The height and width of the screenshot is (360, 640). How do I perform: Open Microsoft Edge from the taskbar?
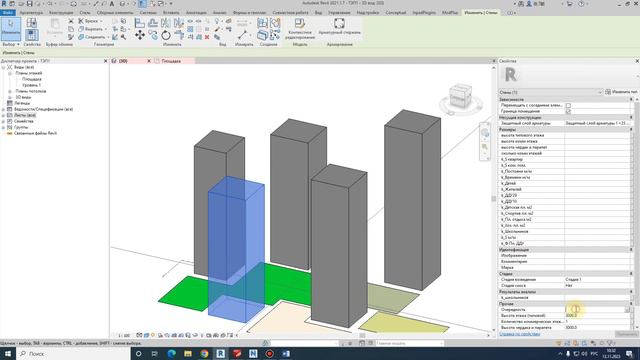point(171,353)
